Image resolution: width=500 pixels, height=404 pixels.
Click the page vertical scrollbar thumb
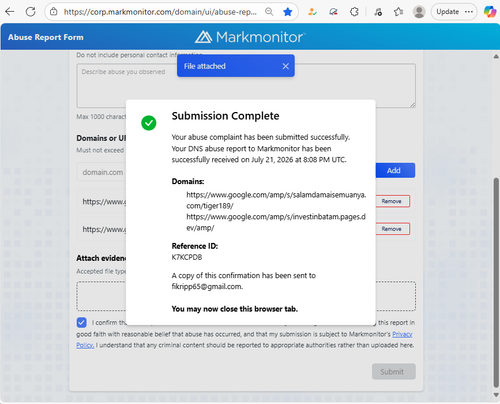point(496,283)
